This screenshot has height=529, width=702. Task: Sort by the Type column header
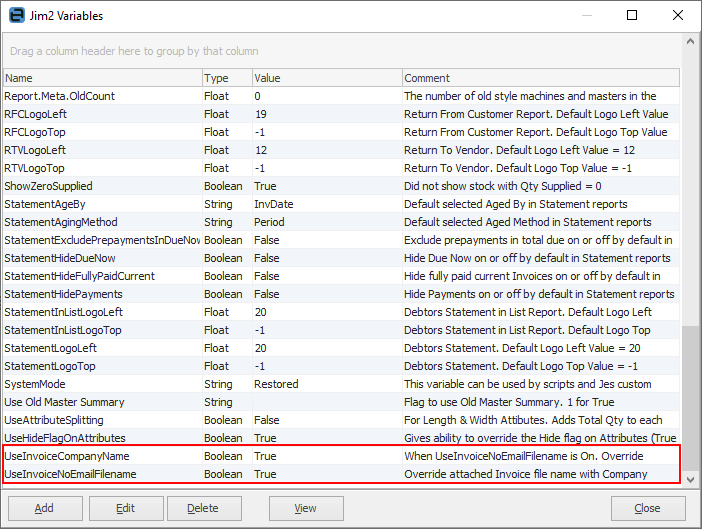coord(224,78)
